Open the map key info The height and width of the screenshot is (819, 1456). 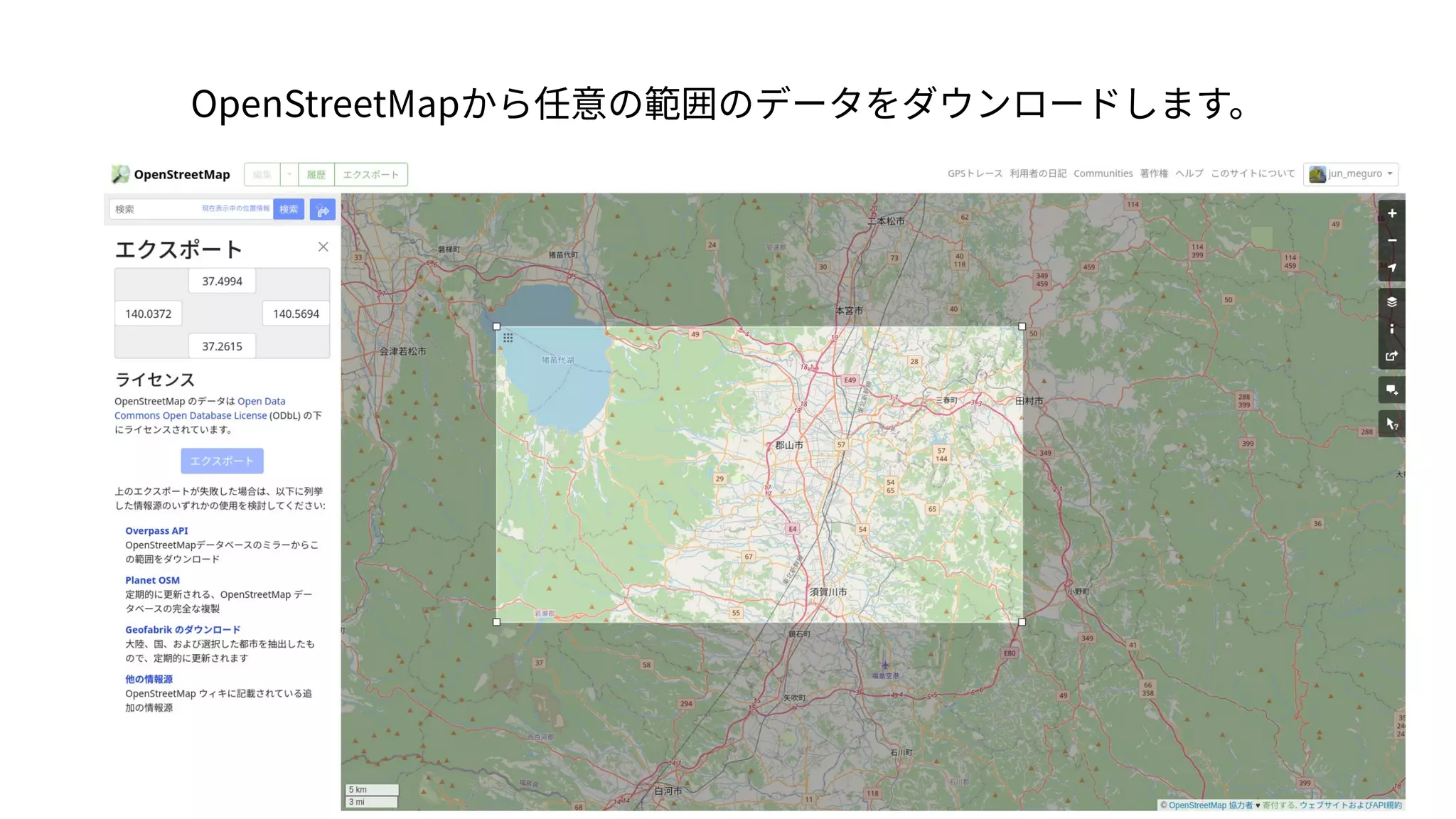pos(1391,328)
